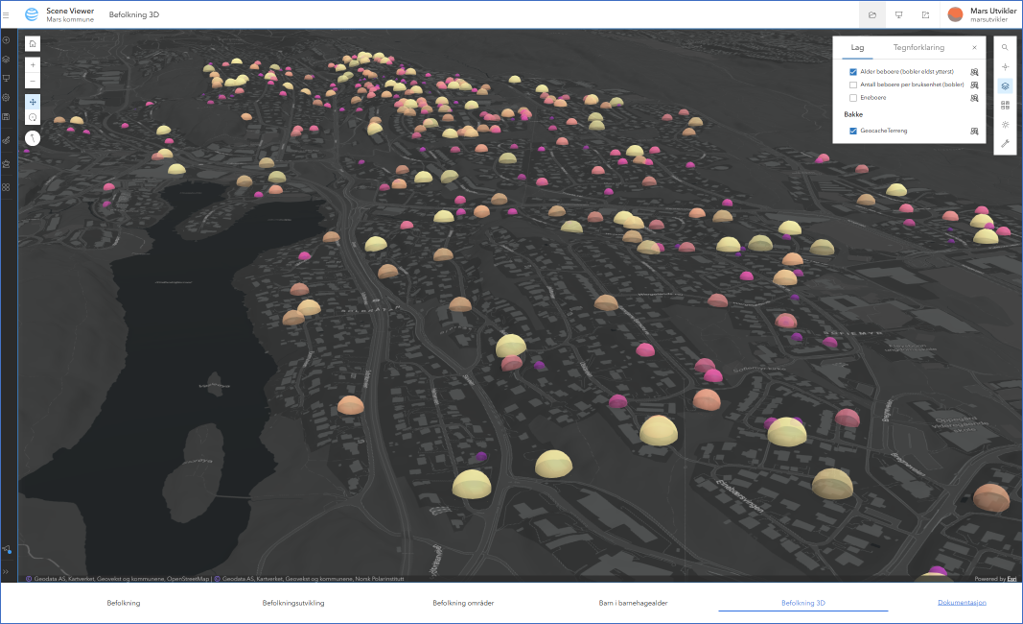Image resolution: width=1023 pixels, height=624 pixels.
Task: Open the Befolkningsutvikling slide tab
Action: click(293, 603)
